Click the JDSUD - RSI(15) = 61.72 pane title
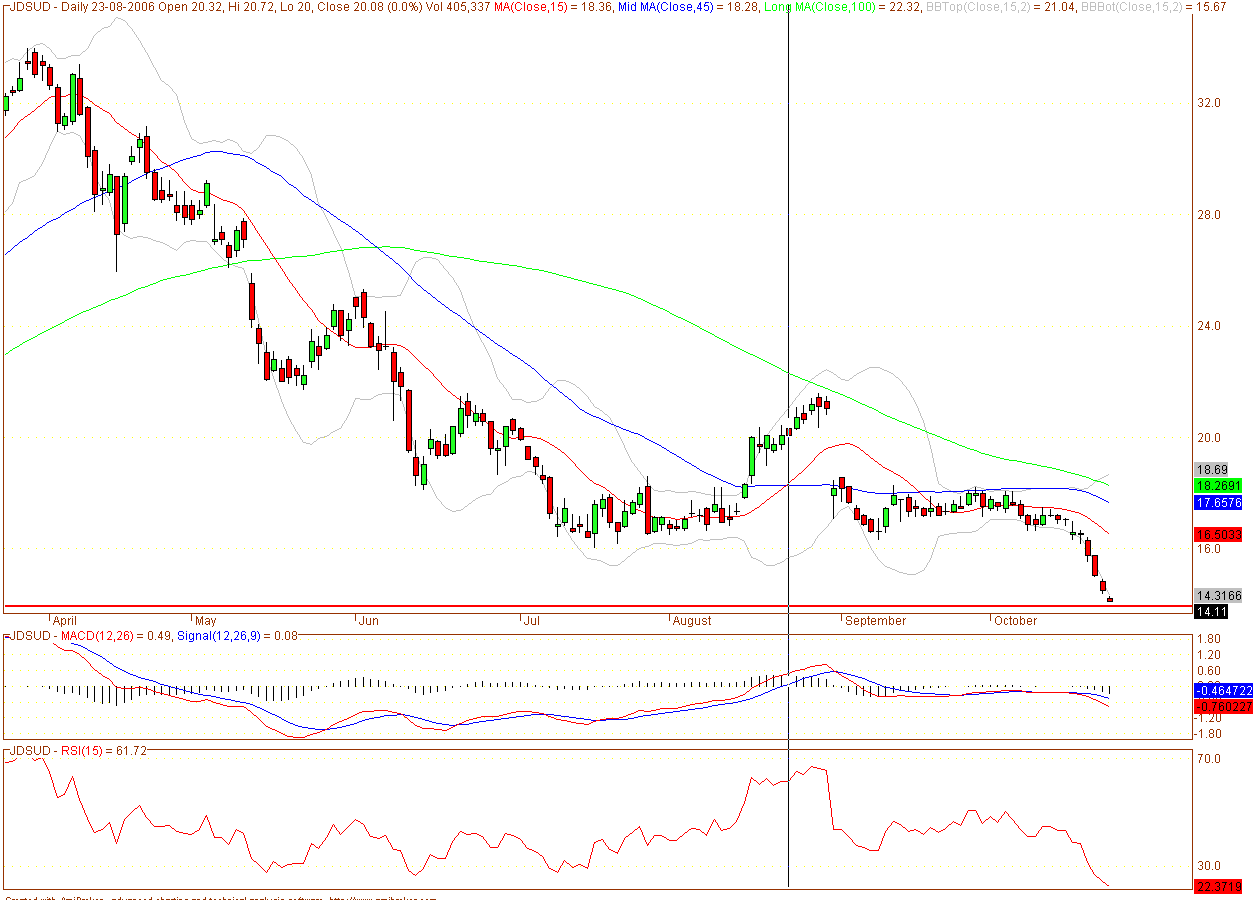Image resolution: width=1253 pixels, height=900 pixels. click(x=78, y=750)
